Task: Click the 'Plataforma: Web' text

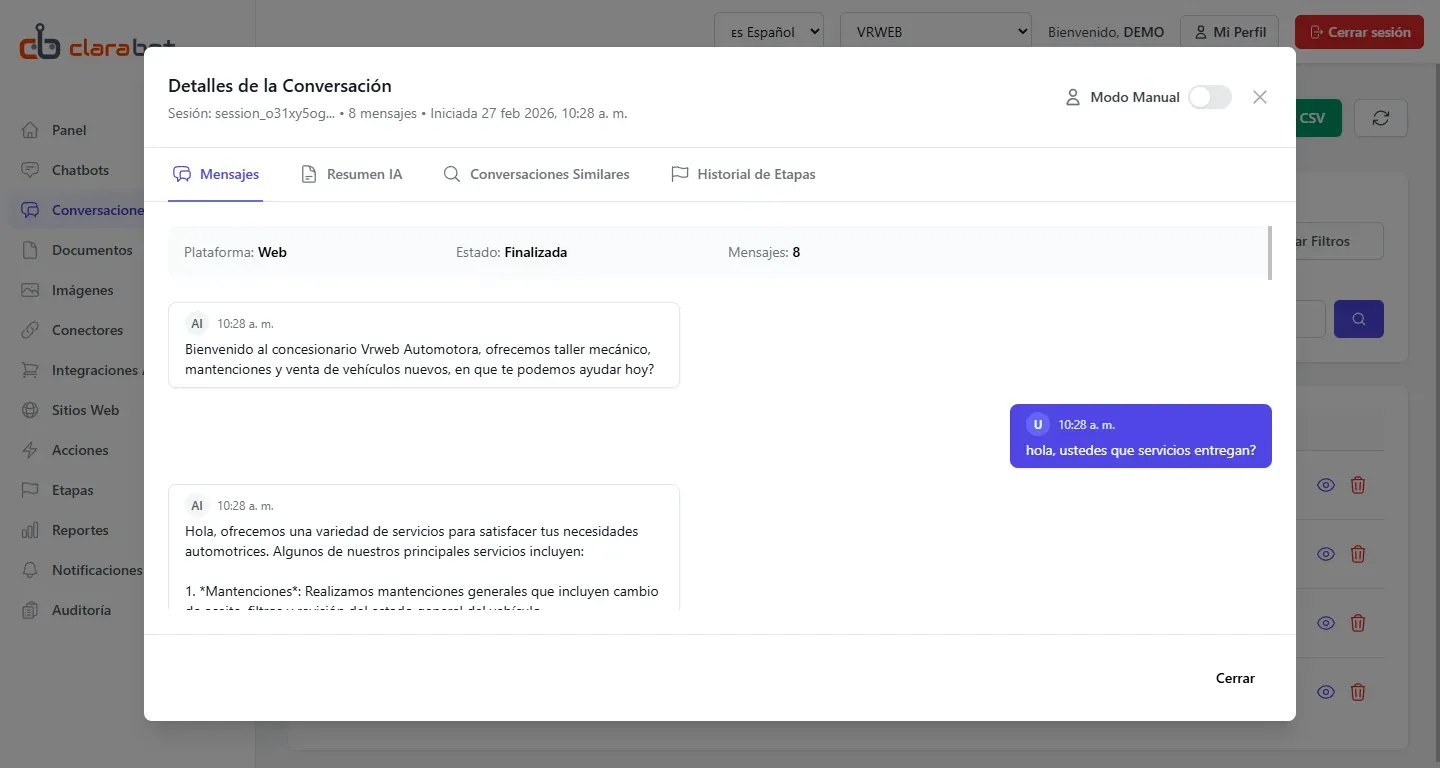Action: (x=235, y=252)
